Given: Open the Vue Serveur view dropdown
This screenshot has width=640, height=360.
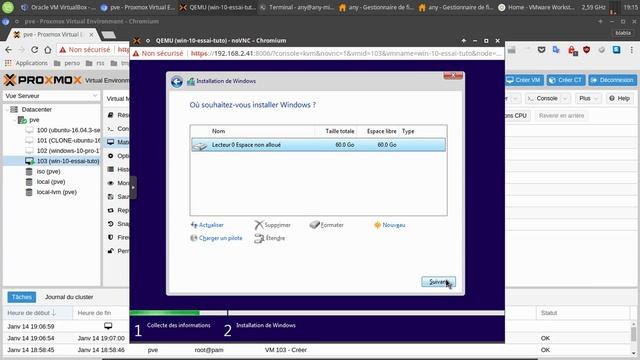Looking at the screenshot, I should pyautogui.click(x=51, y=96).
